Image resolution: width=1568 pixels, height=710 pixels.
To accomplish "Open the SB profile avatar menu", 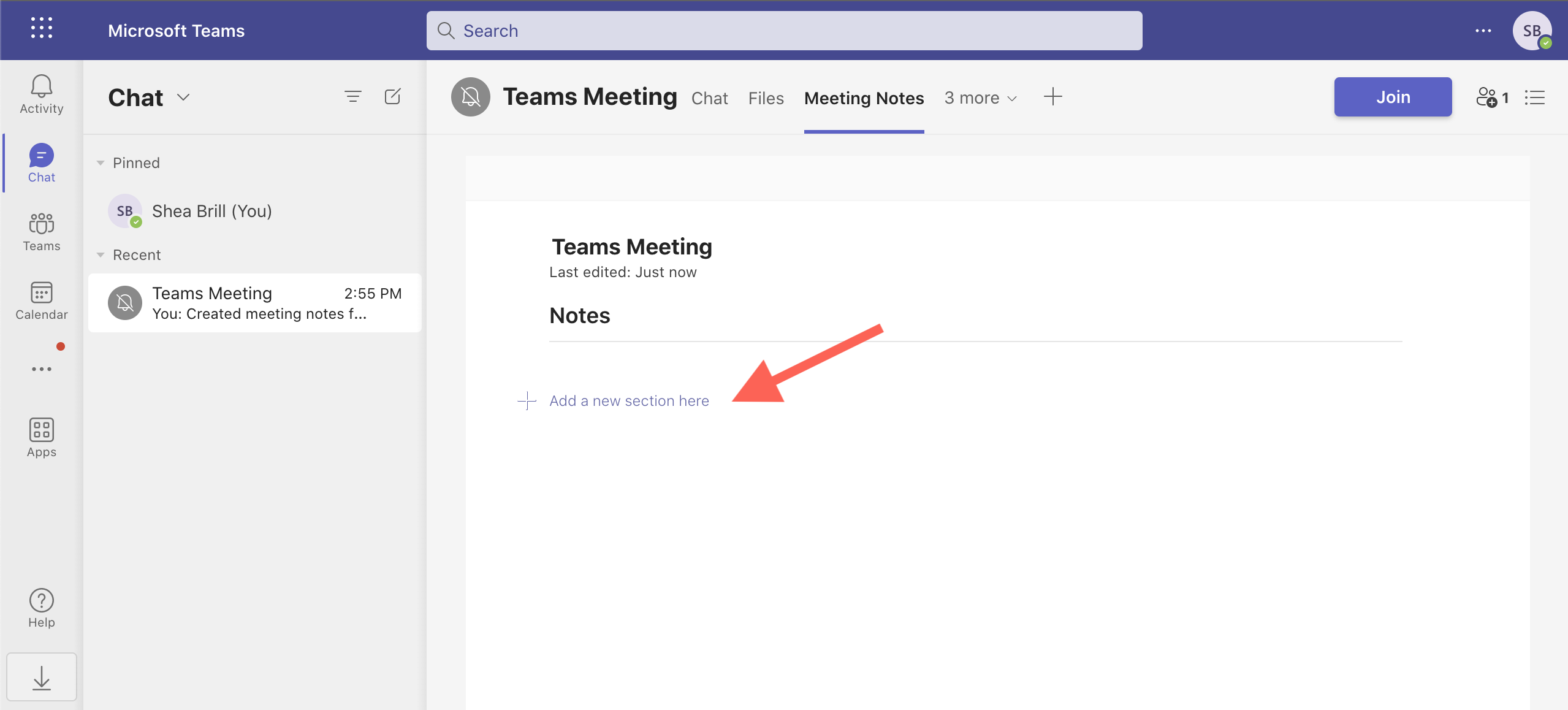I will point(1532,31).
